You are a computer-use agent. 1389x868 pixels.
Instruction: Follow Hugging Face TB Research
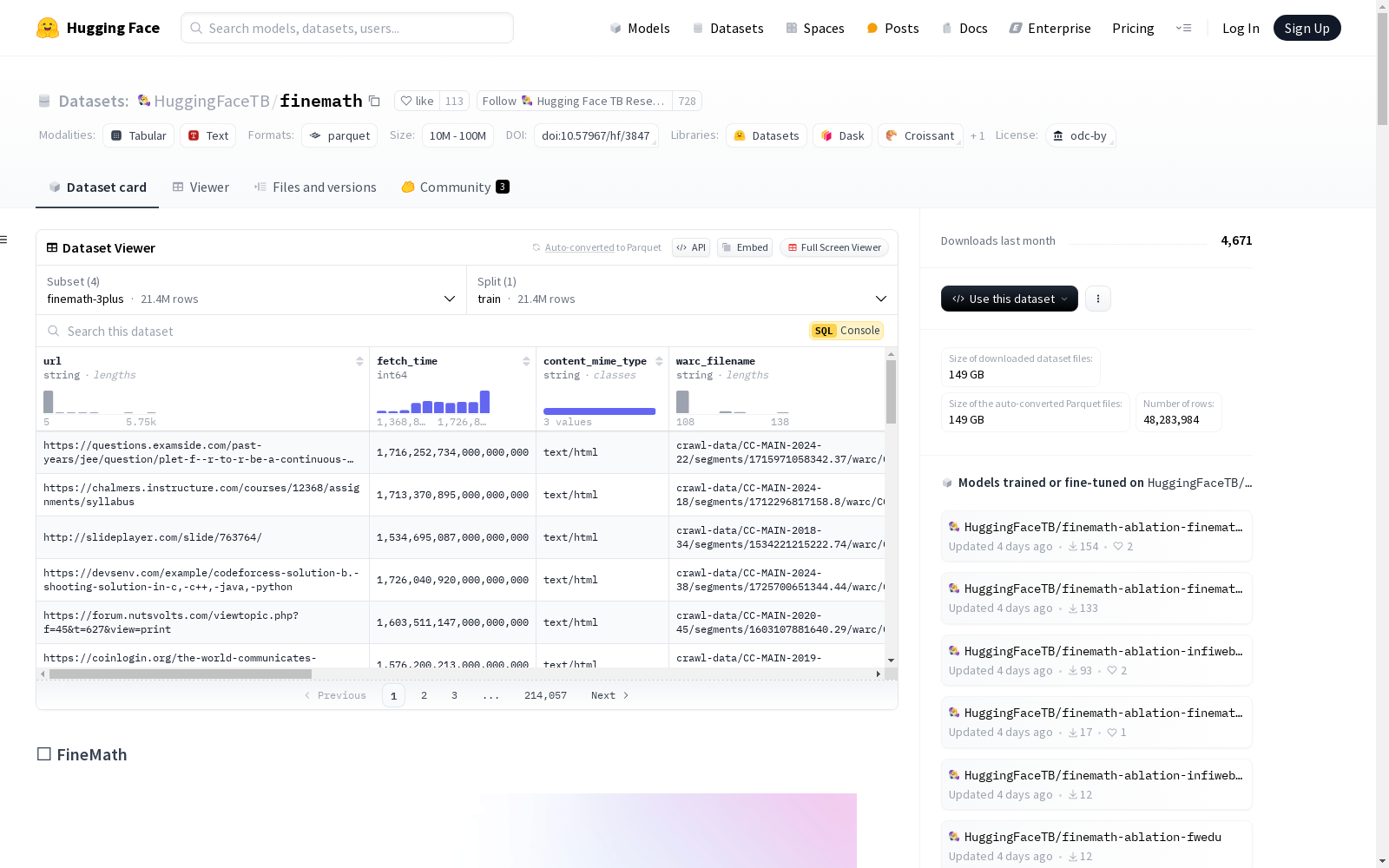575,101
